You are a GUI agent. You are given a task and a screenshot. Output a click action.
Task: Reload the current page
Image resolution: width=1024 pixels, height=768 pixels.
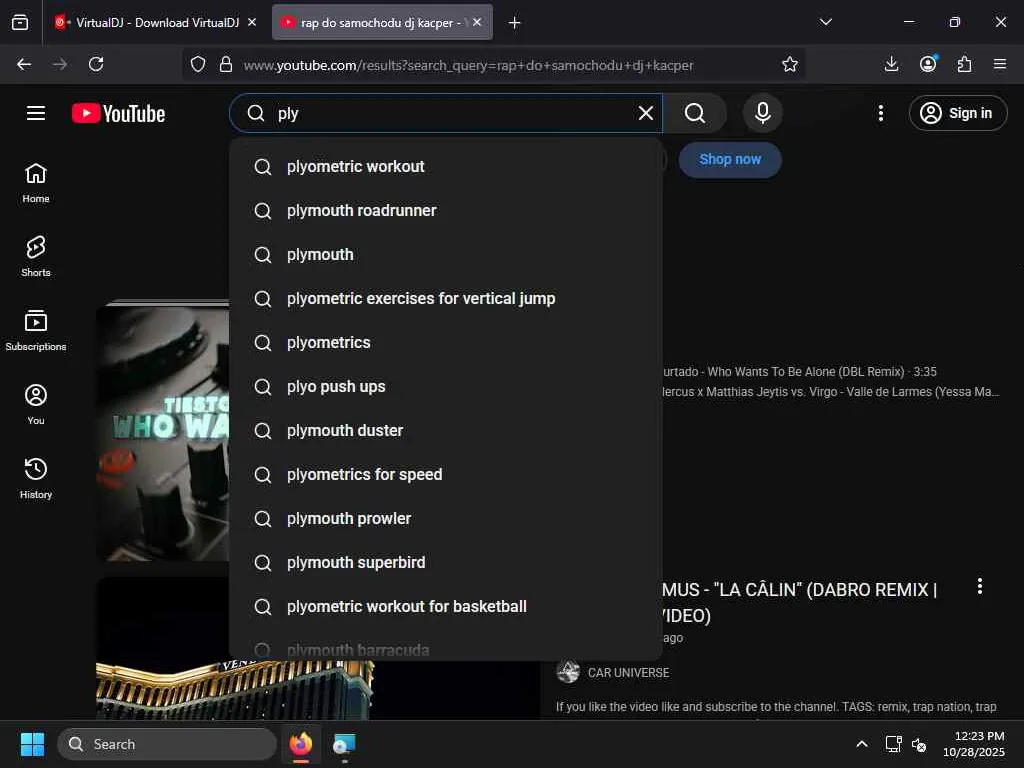[x=96, y=64]
